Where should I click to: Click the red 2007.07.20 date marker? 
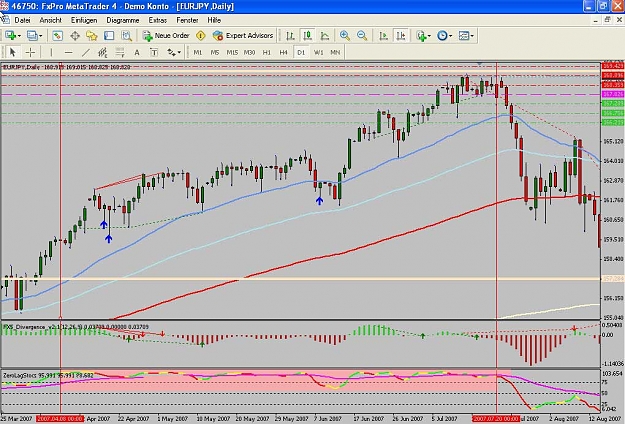(495, 419)
